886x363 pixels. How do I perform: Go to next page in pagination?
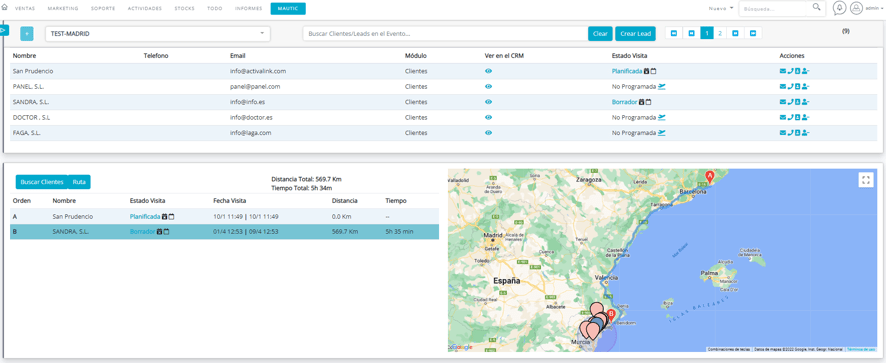click(735, 33)
